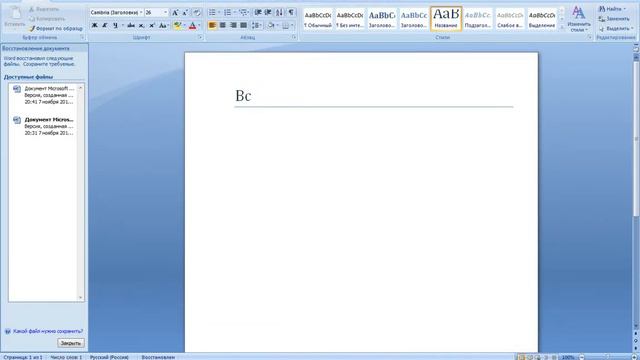Toggle align text left

tap(212, 25)
